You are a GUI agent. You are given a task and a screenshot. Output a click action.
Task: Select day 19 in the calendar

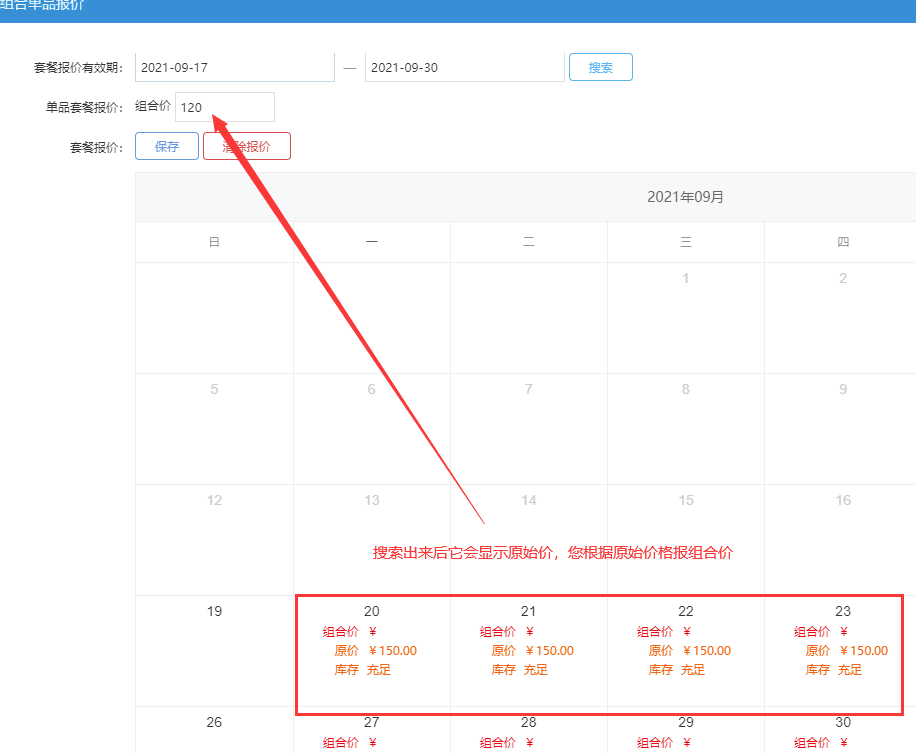(214, 650)
